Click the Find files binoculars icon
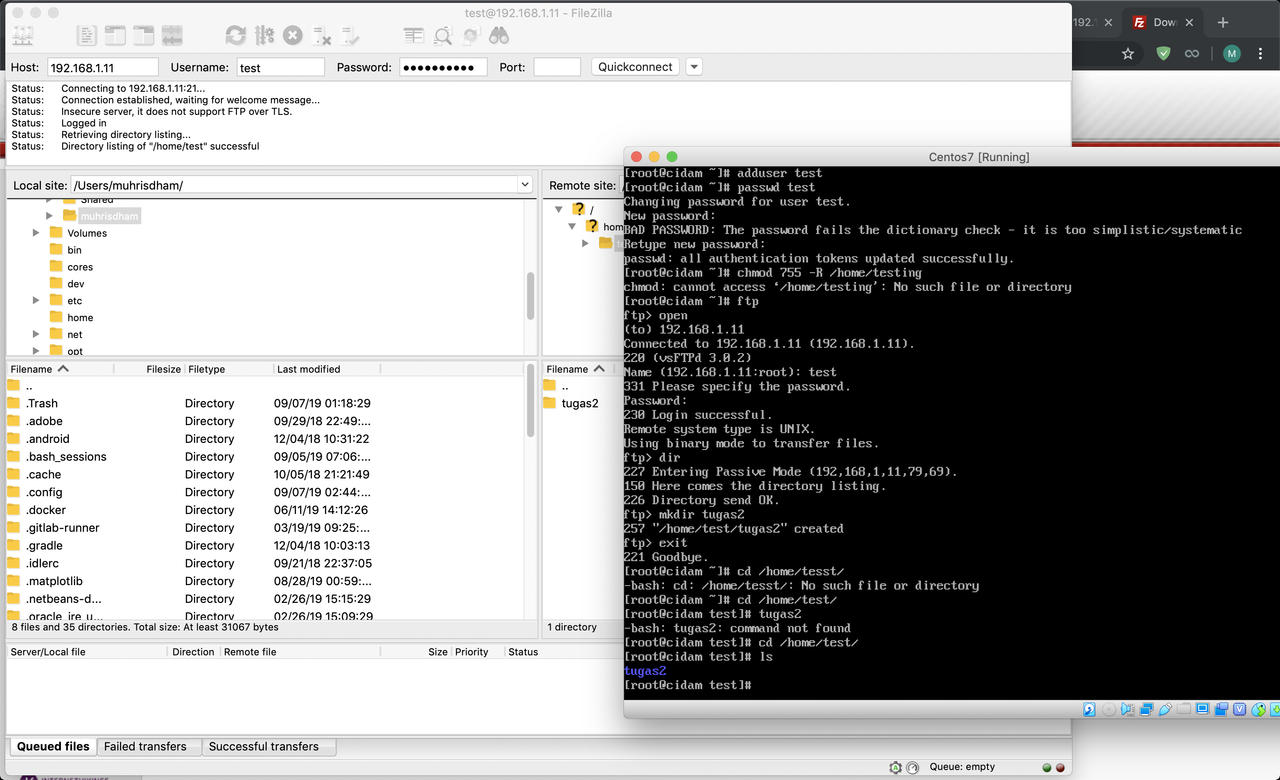This screenshot has width=1280, height=780. [500, 35]
